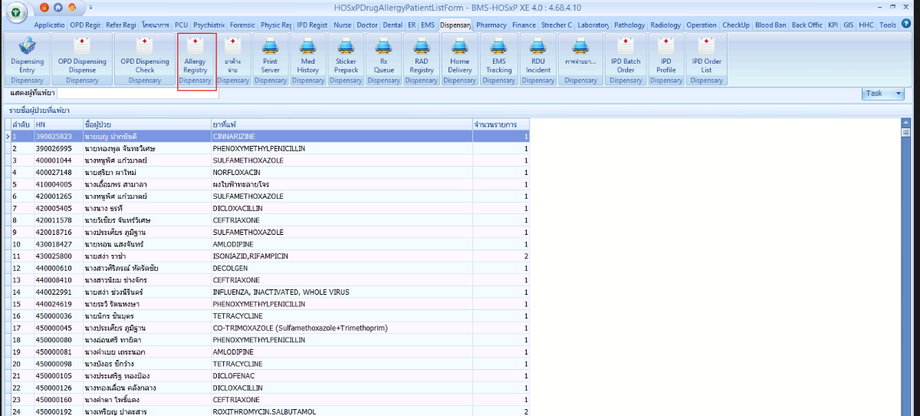Sort by the ชื่อผู้ป่วย column header
Viewport: 920px width, 416px height.
[147, 124]
